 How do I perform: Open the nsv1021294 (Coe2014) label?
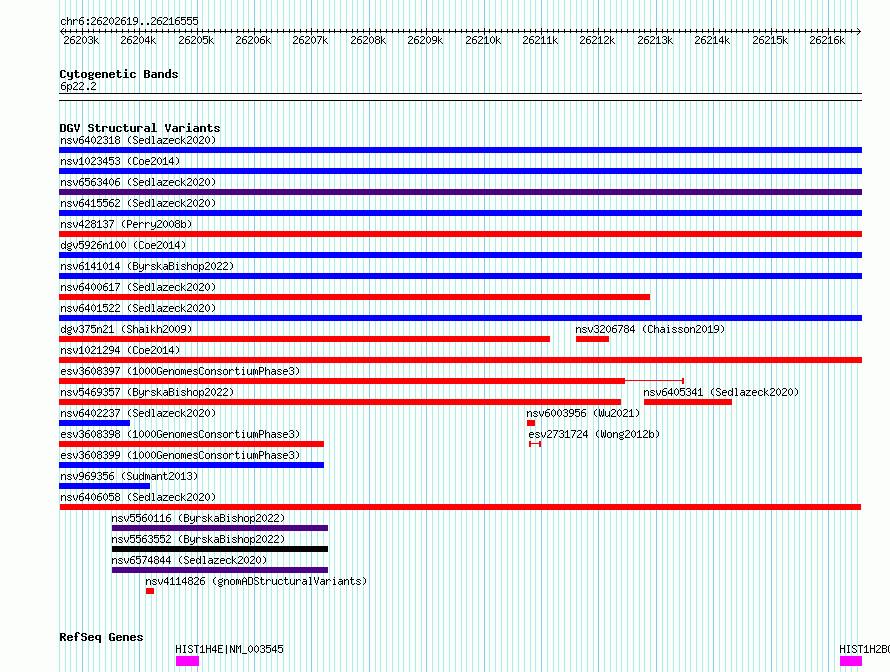(x=120, y=350)
